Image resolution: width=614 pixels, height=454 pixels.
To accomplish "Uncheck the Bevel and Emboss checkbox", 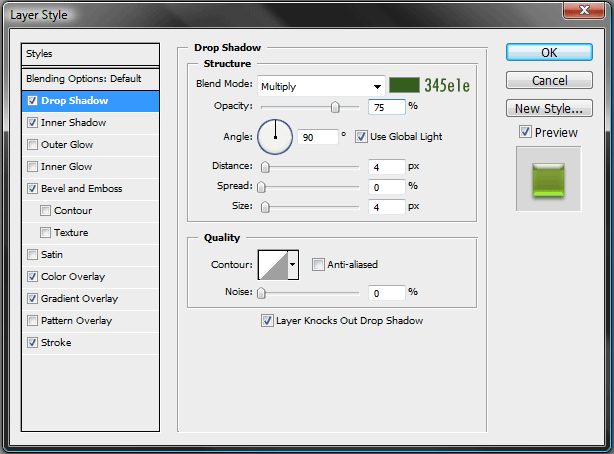I will (33, 188).
